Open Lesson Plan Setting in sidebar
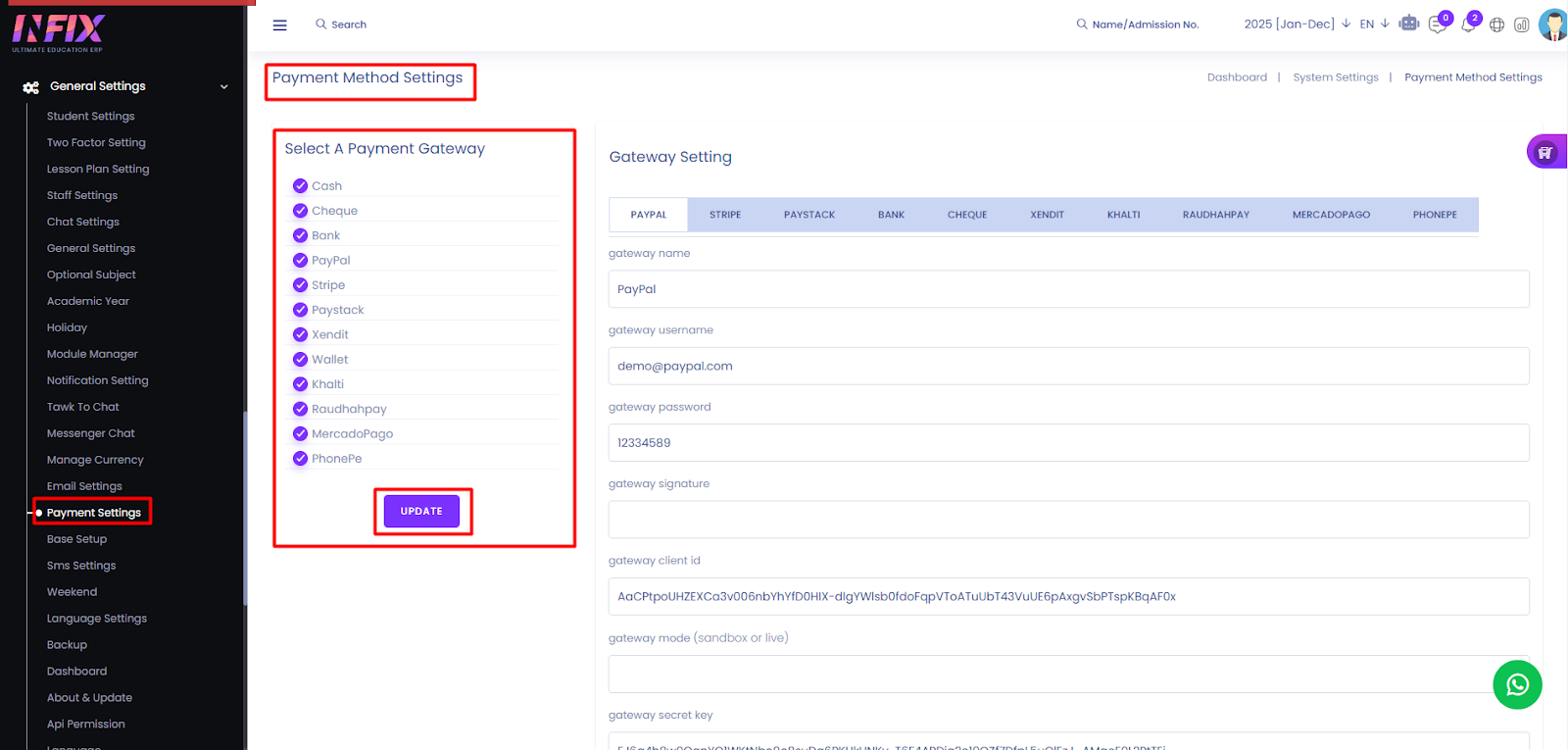The height and width of the screenshot is (750, 1568). pos(98,169)
